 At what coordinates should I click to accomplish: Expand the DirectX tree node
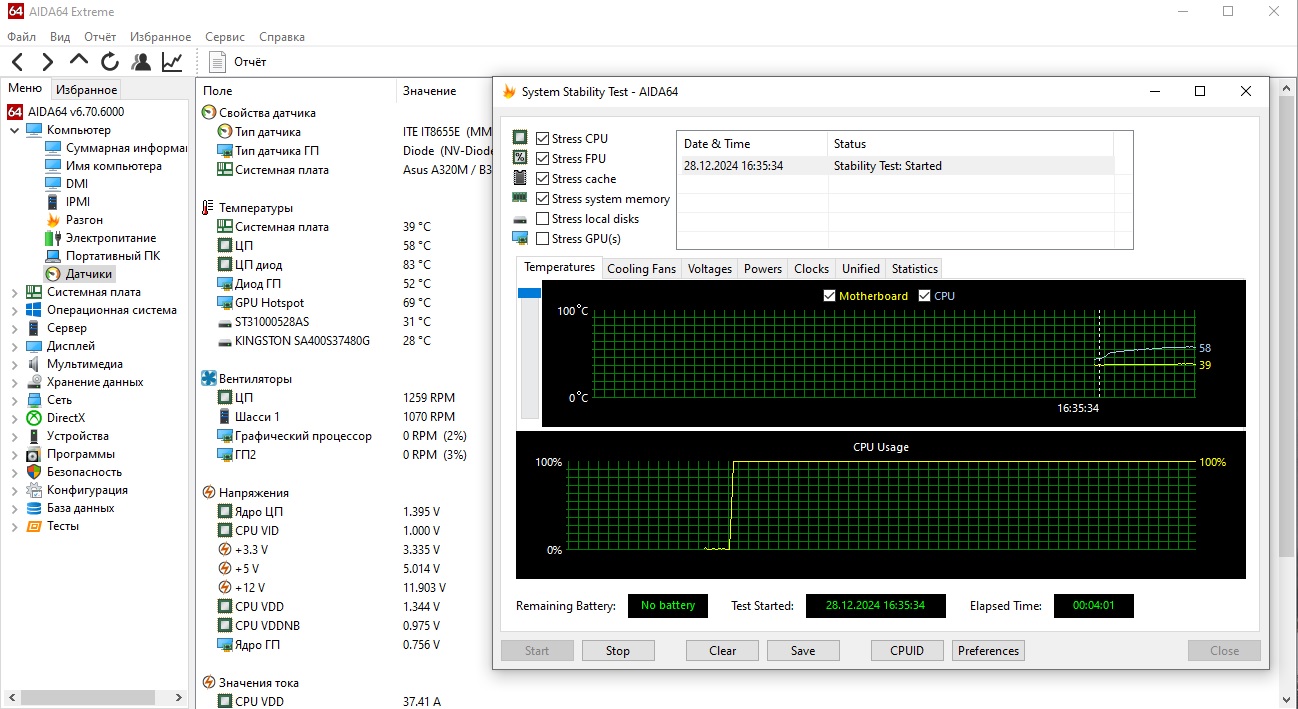click(14, 418)
